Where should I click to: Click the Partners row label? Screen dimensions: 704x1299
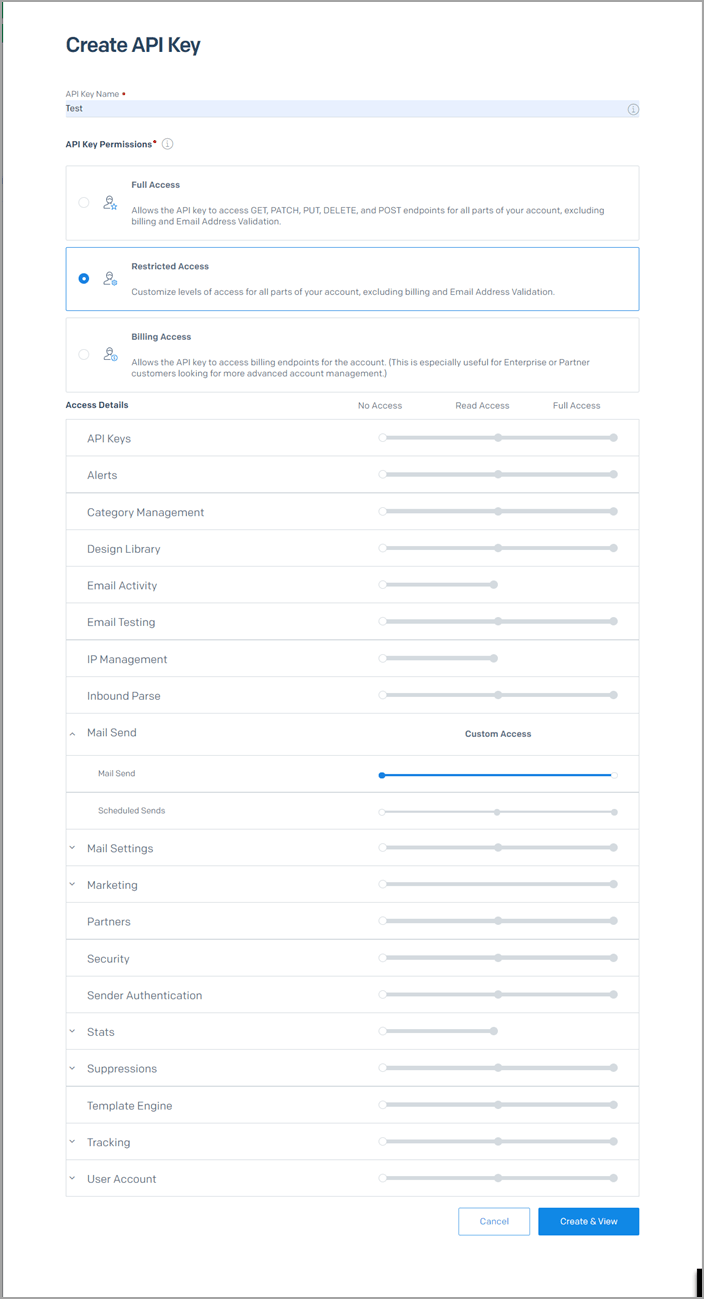pos(109,922)
